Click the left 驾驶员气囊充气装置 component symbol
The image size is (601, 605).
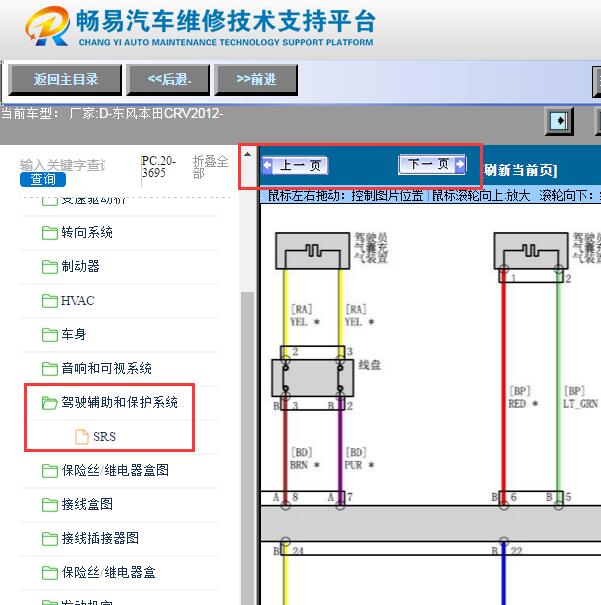click(312, 251)
